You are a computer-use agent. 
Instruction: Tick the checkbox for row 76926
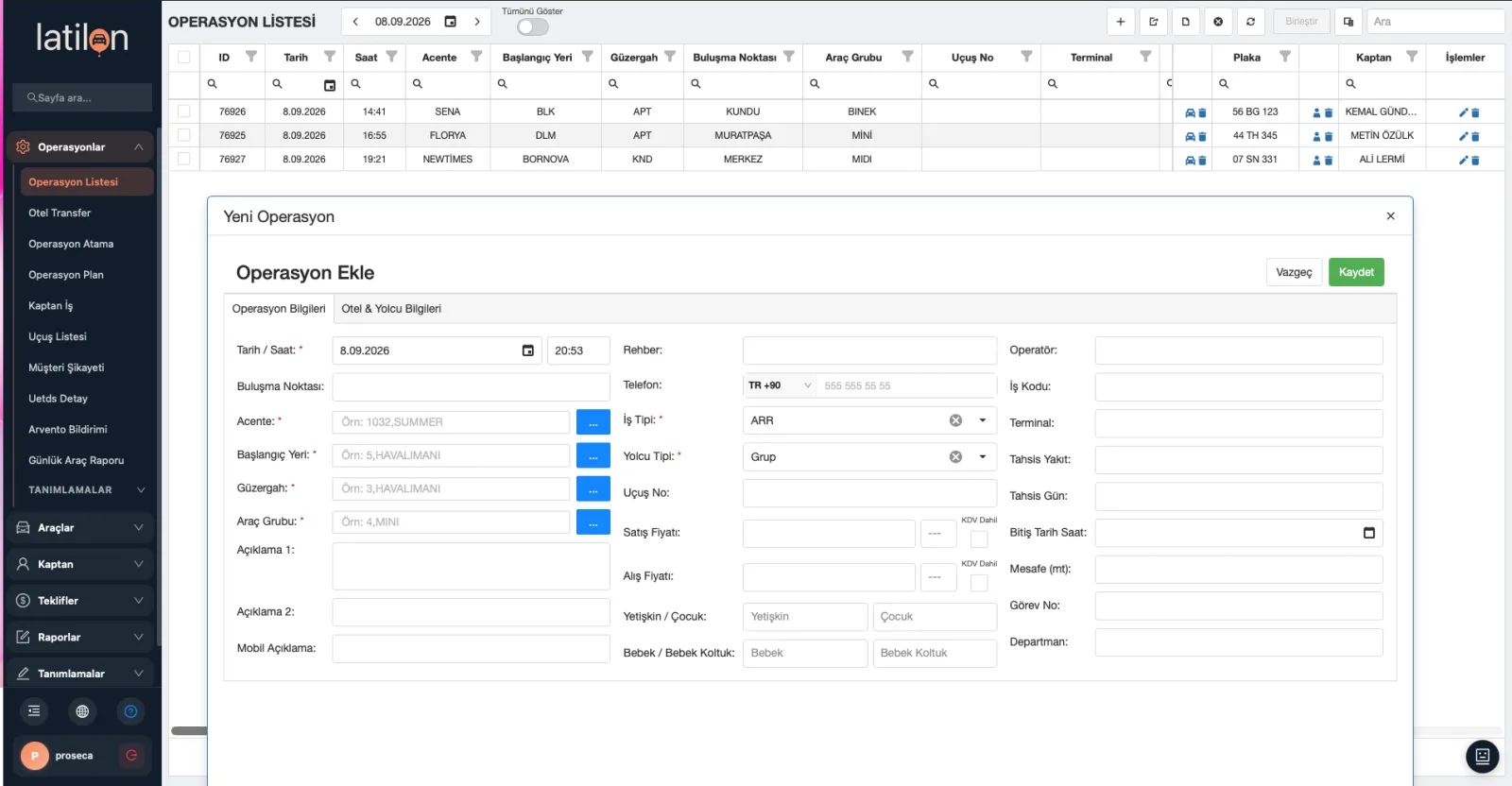(x=184, y=111)
